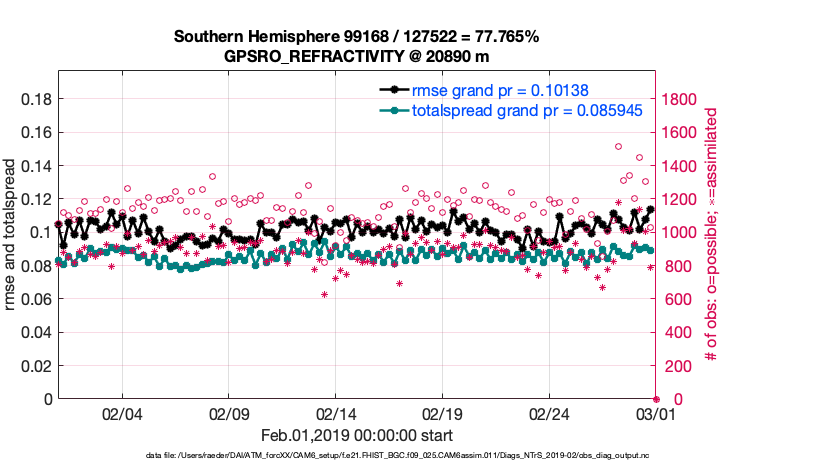Click the red marker at bottom-right axis corner
Viewport: 830px width, 470px height.
(x=656, y=399)
